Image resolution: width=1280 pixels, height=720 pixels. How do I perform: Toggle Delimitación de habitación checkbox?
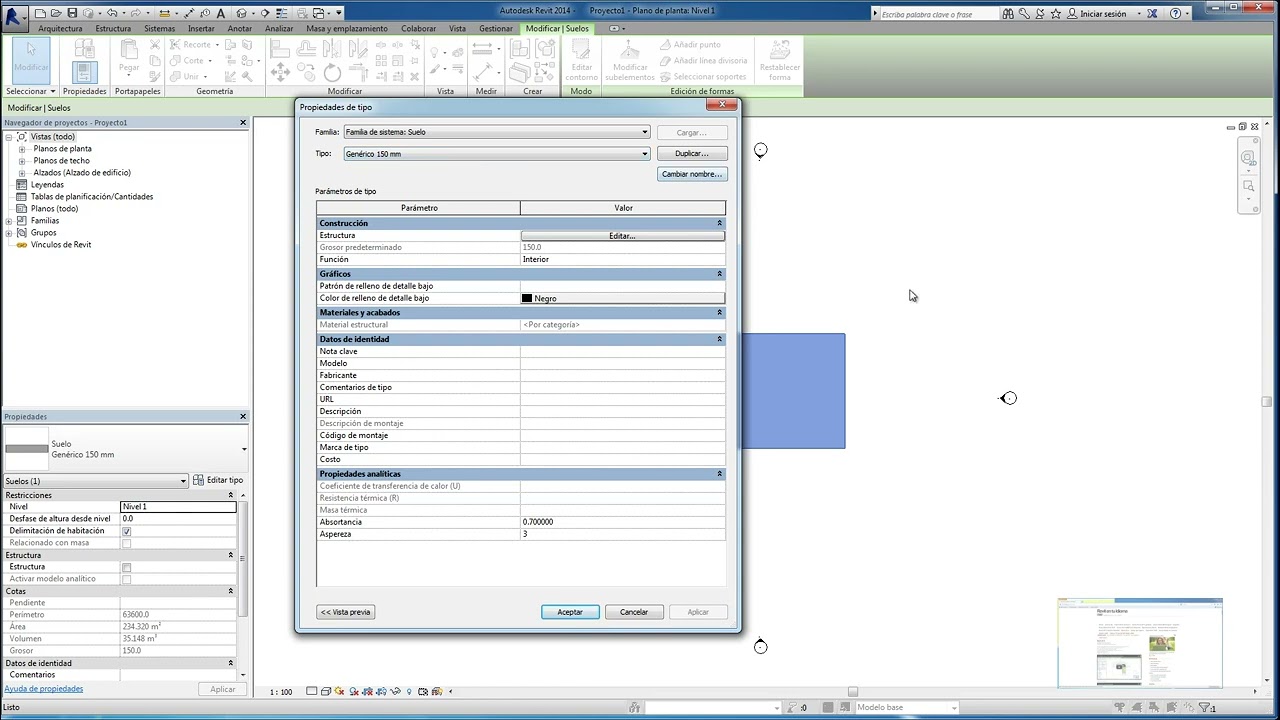(126, 531)
